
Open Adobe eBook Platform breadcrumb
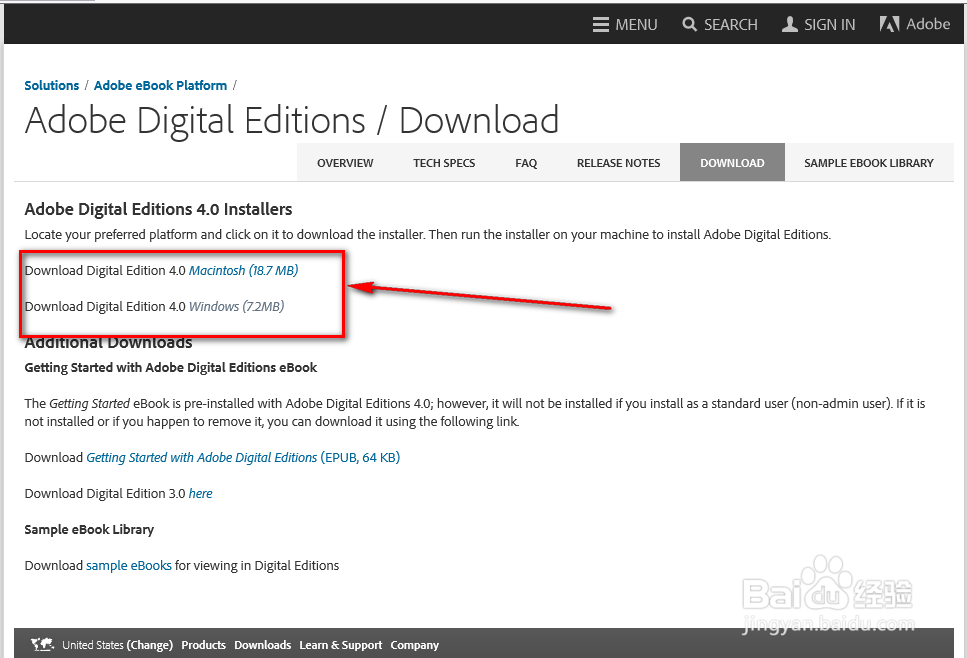[160, 85]
